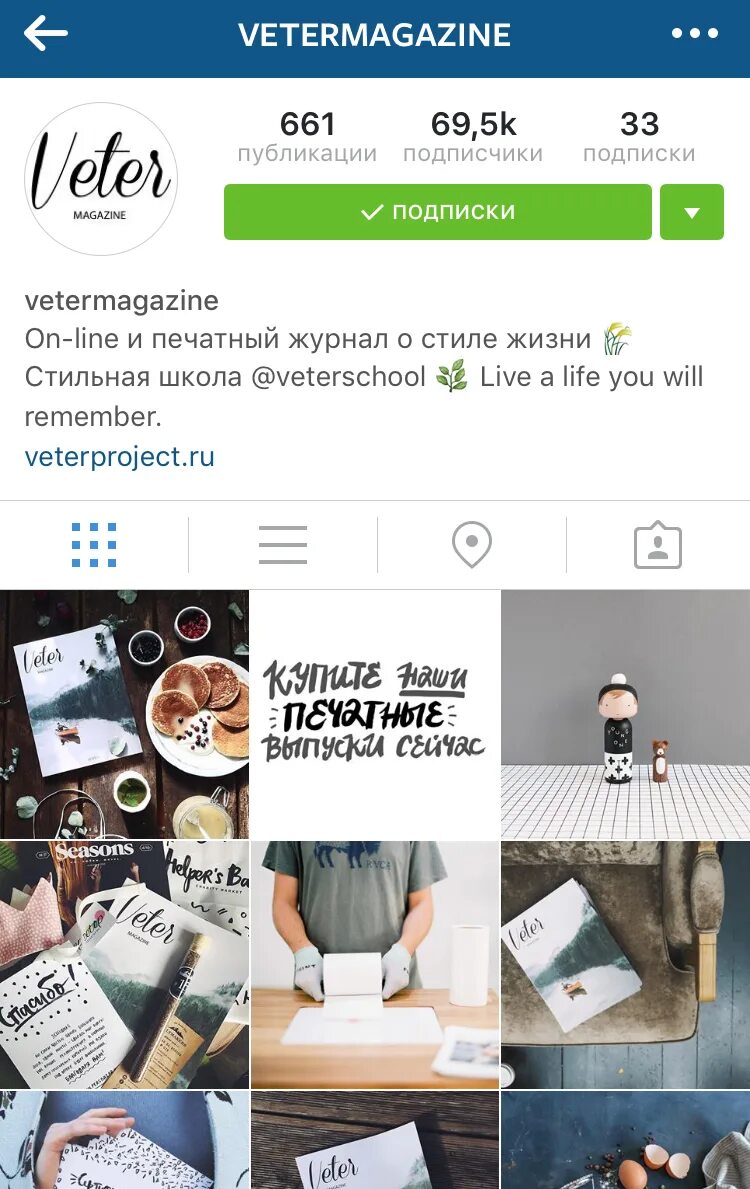Open the photo map location tab
750x1189 pixels.
point(472,545)
